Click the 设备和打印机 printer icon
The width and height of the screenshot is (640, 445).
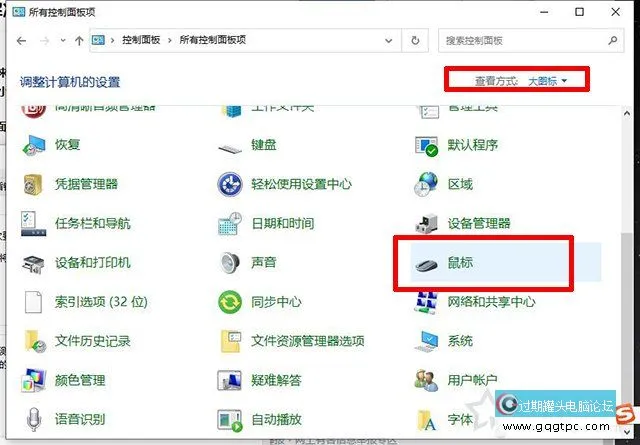click(x=33, y=264)
